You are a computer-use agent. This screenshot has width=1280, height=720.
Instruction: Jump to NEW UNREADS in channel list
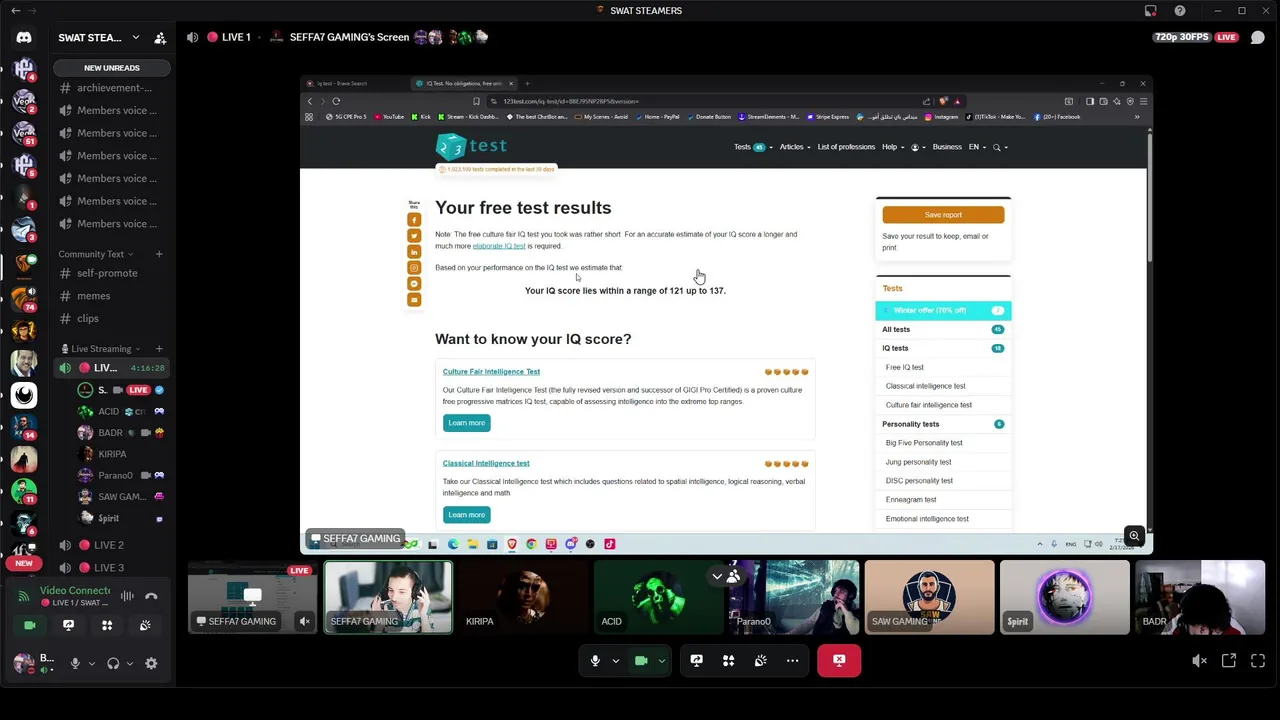[112, 68]
